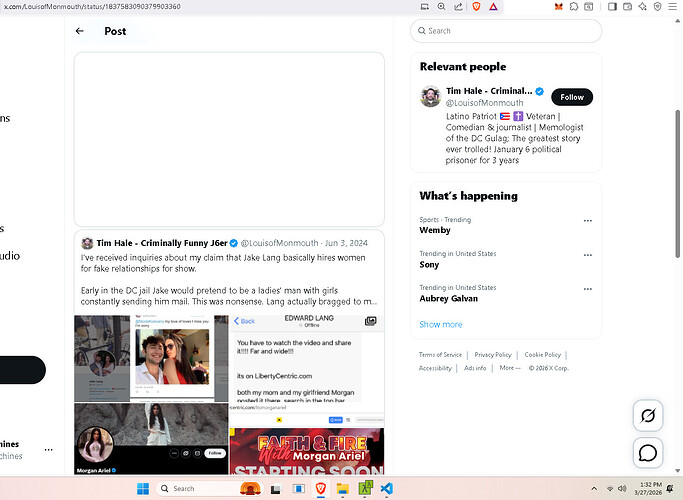Image resolution: width=683 pixels, height=500 pixels.
Task: Open the browser hamburger menu
Action: click(x=672, y=7)
